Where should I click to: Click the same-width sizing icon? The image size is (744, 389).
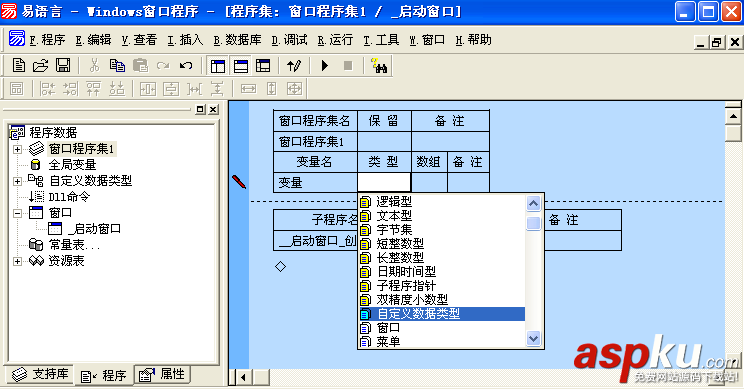248,89
